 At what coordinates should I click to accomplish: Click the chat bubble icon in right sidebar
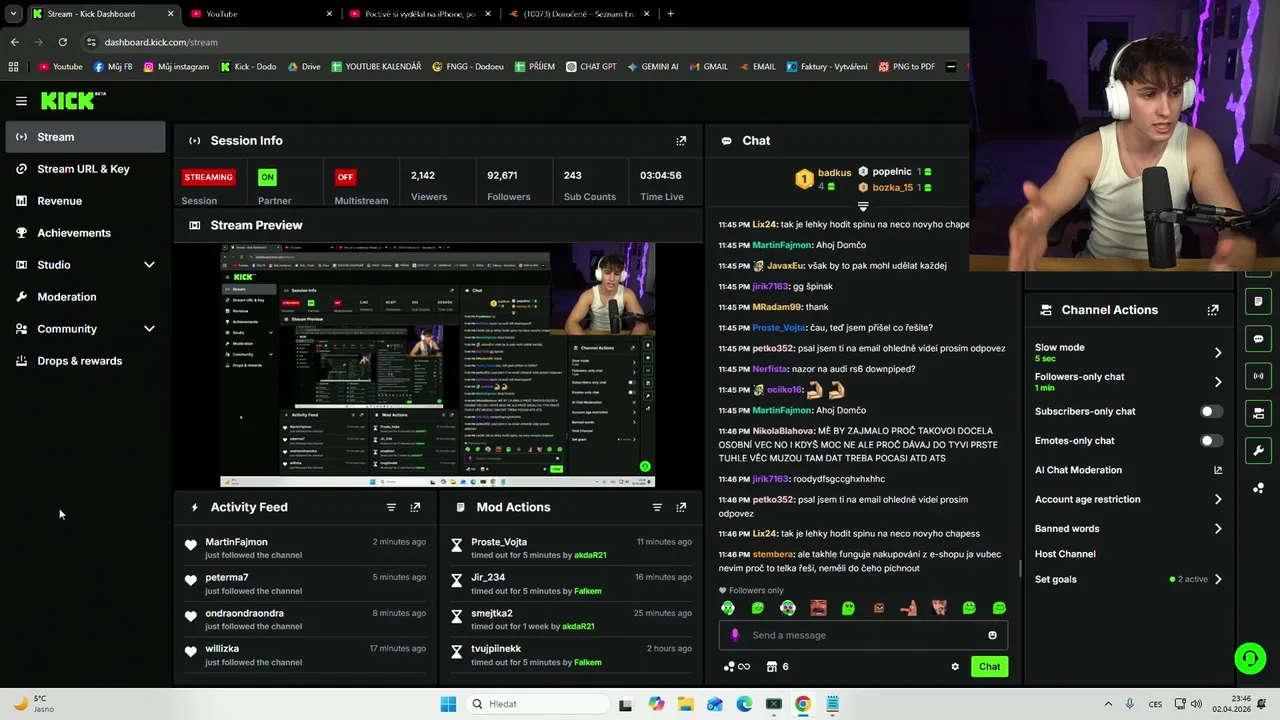click(1258, 339)
